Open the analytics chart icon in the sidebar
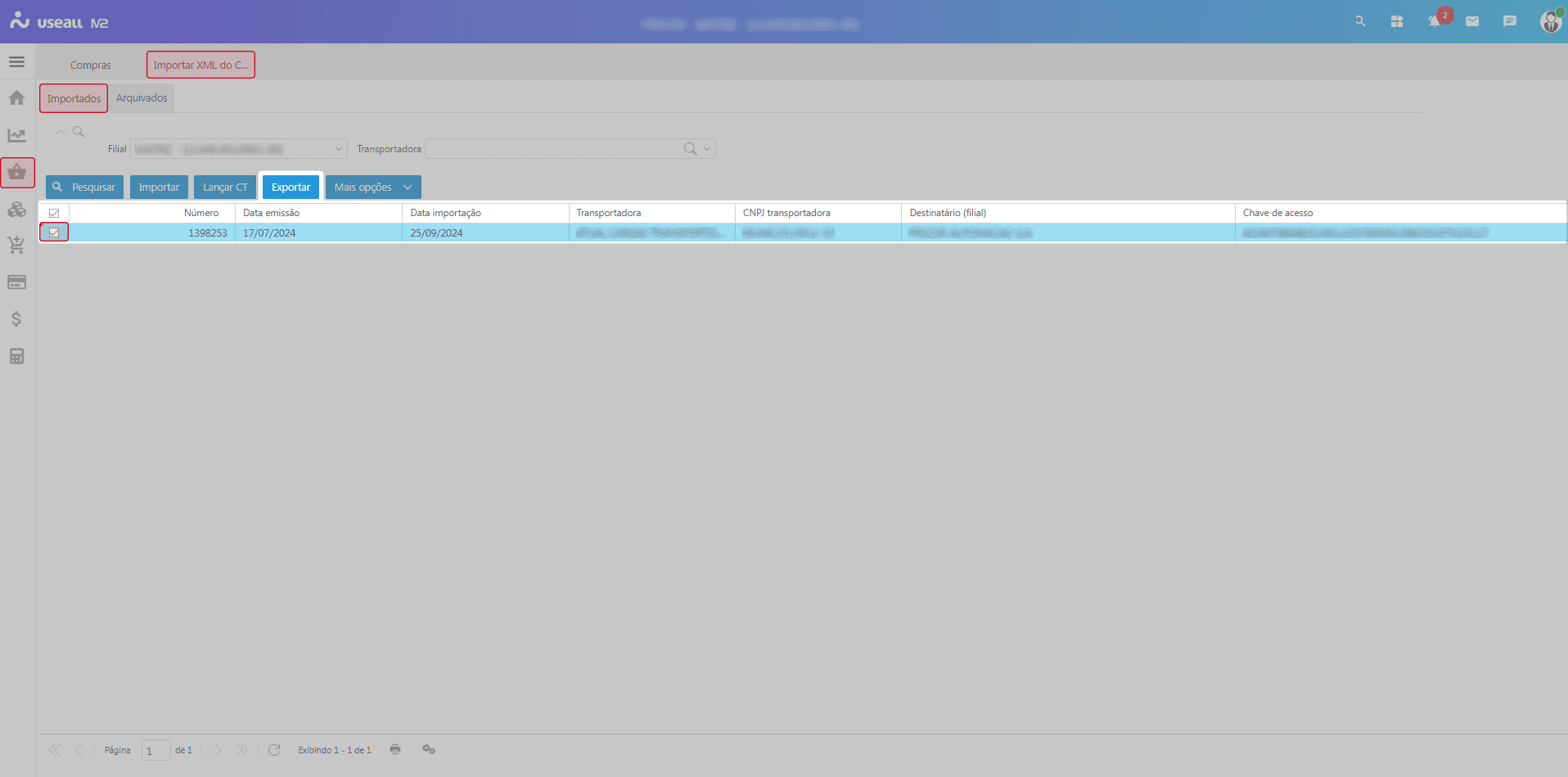This screenshot has width=1568, height=777. [x=16, y=136]
